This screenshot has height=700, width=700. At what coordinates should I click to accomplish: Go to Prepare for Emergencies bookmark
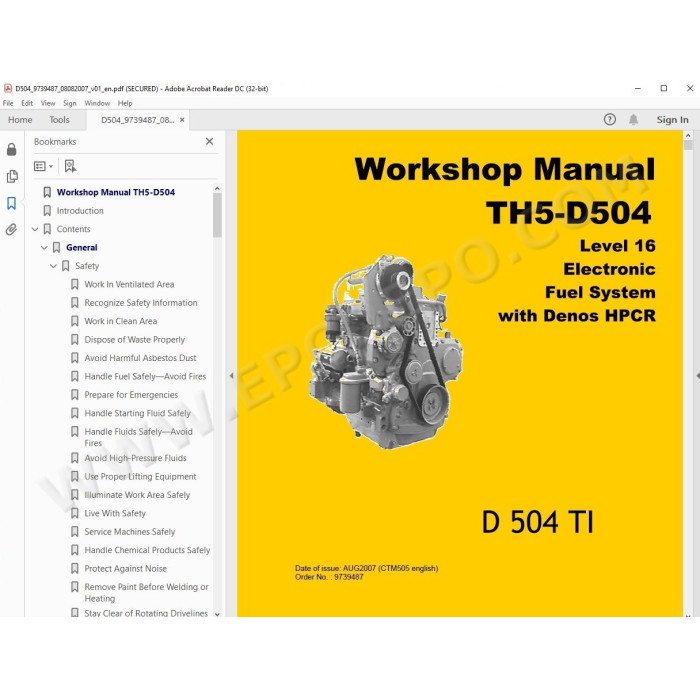[x=131, y=395]
